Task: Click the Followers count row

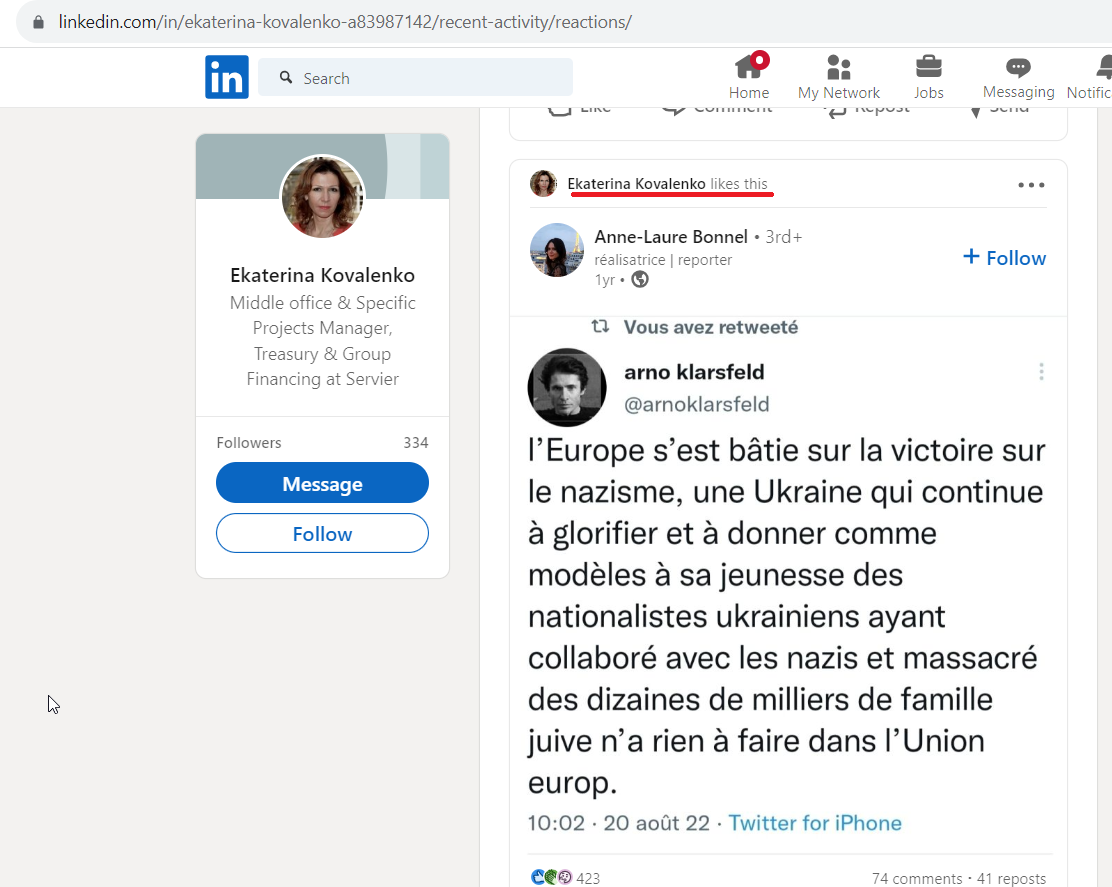Action: (x=323, y=442)
